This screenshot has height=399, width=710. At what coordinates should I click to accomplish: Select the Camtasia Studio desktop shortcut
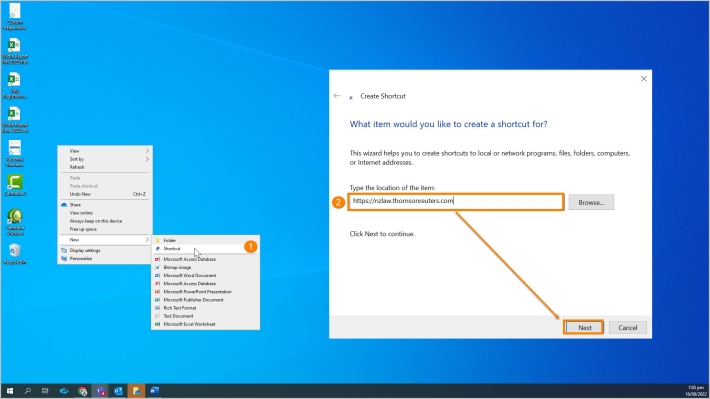tap(14, 222)
